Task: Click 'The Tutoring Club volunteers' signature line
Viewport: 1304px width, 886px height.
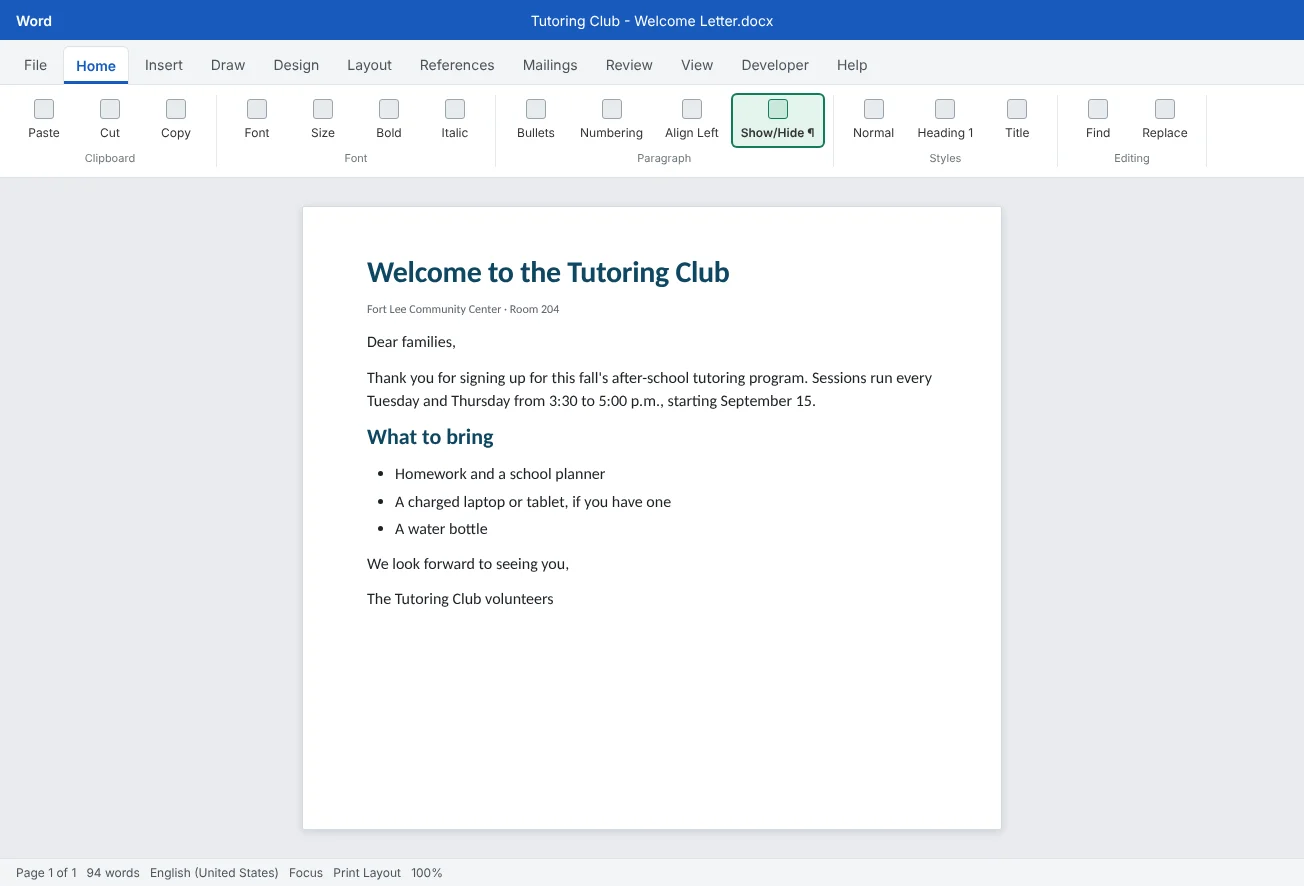Action: click(x=460, y=599)
